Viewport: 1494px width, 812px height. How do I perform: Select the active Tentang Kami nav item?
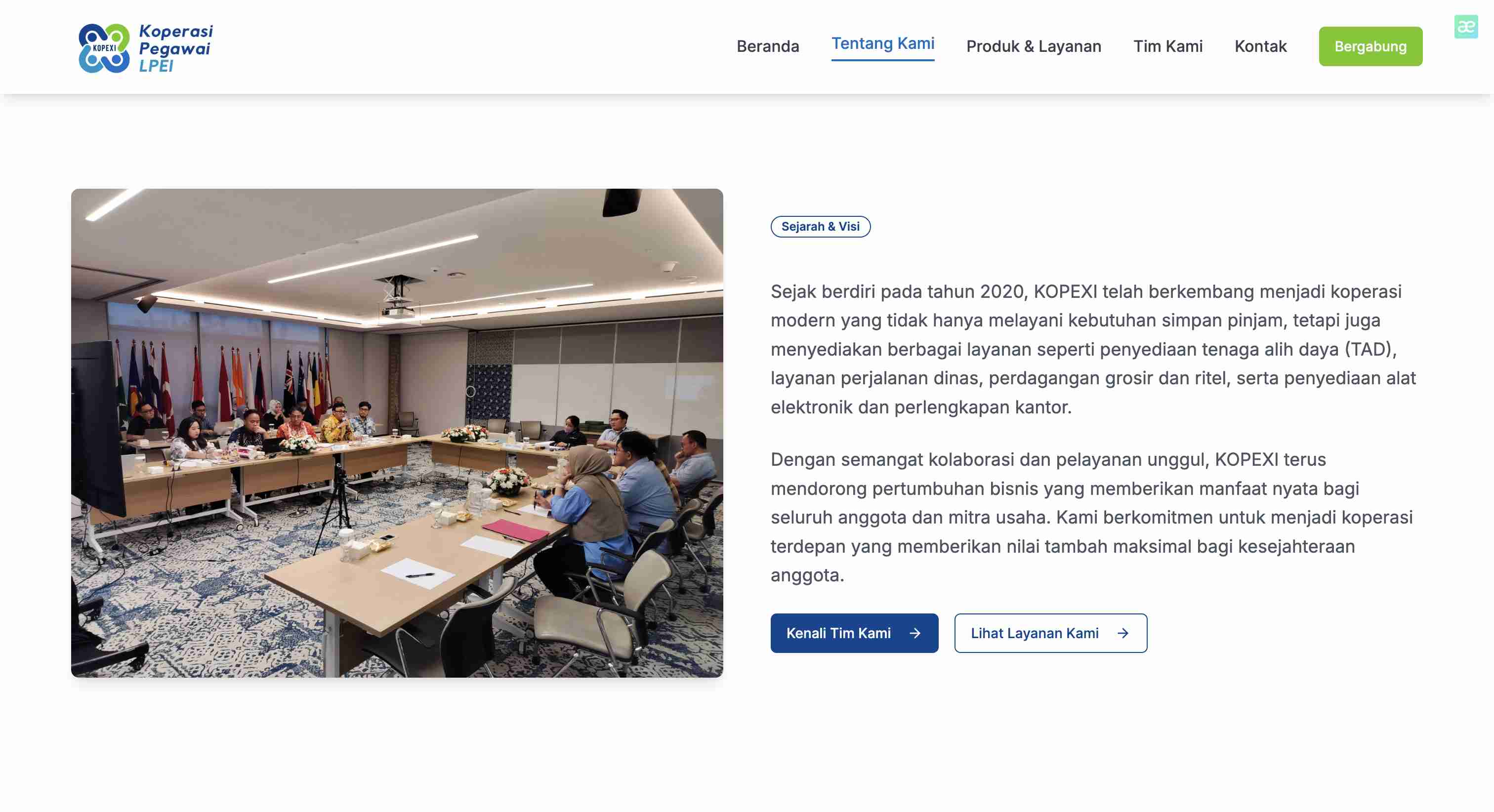click(883, 43)
